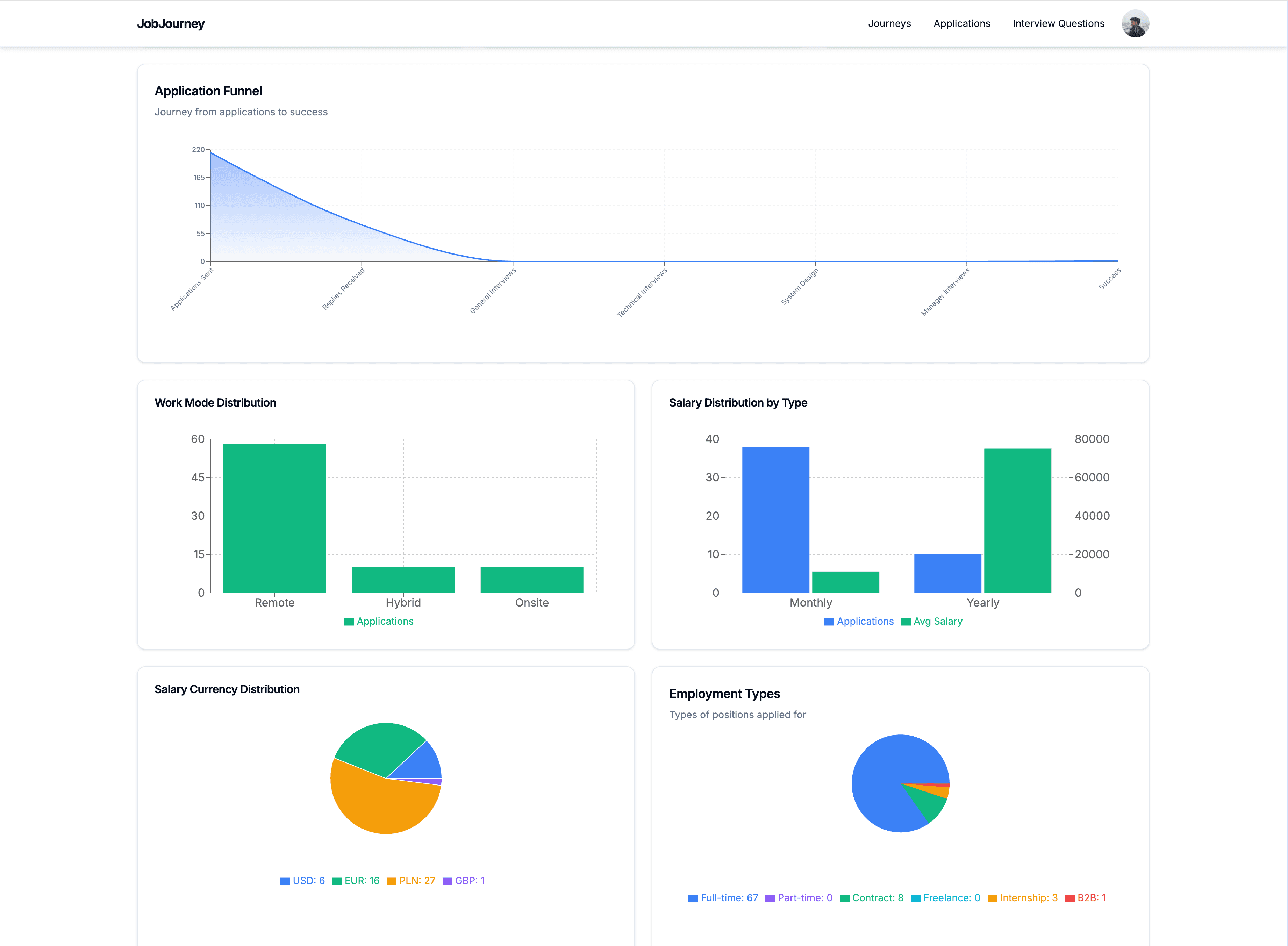Click the Application Funnel title
The height and width of the screenshot is (946, 1288).
coord(208,91)
